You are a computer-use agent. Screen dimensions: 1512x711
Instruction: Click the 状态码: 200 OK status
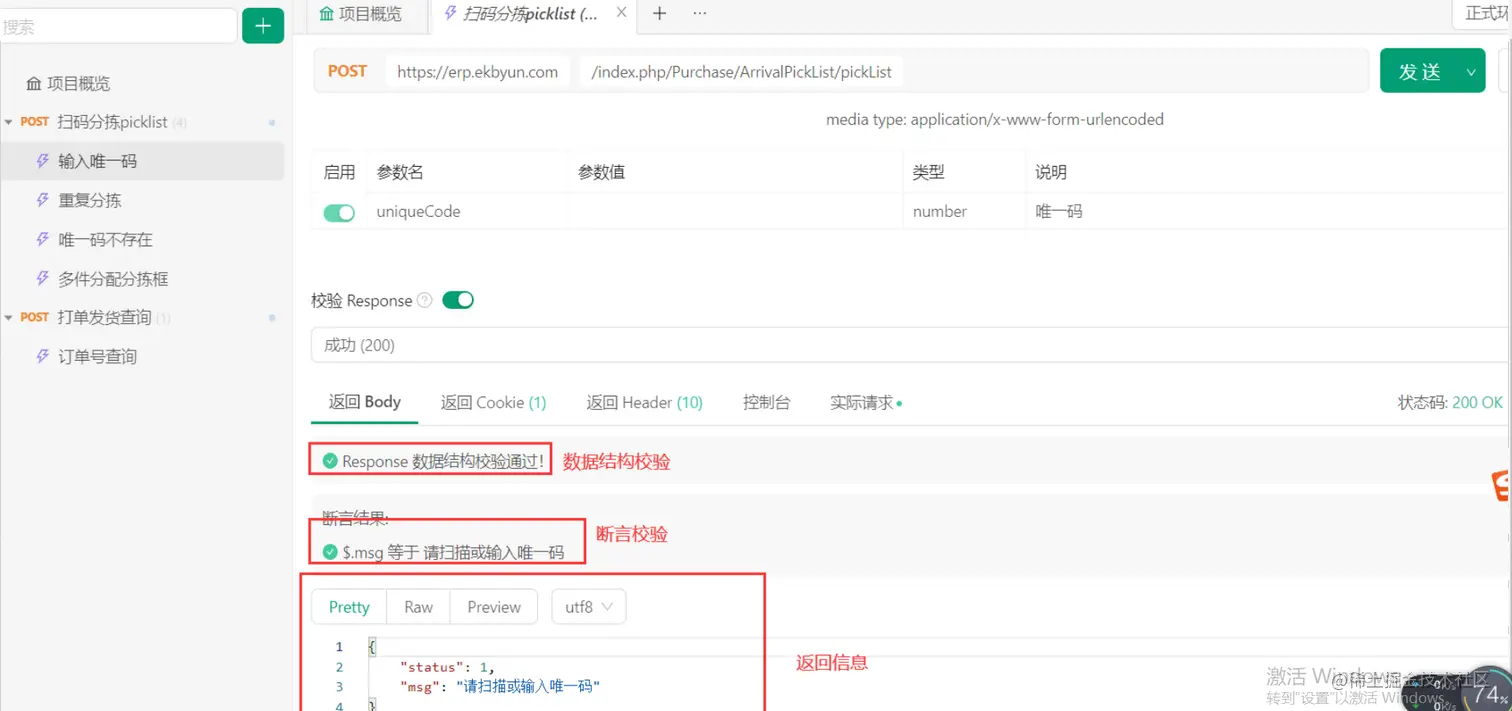[1450, 402]
